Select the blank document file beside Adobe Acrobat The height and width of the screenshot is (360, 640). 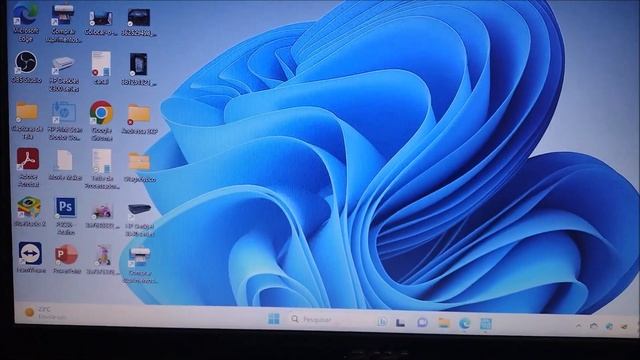point(64,164)
